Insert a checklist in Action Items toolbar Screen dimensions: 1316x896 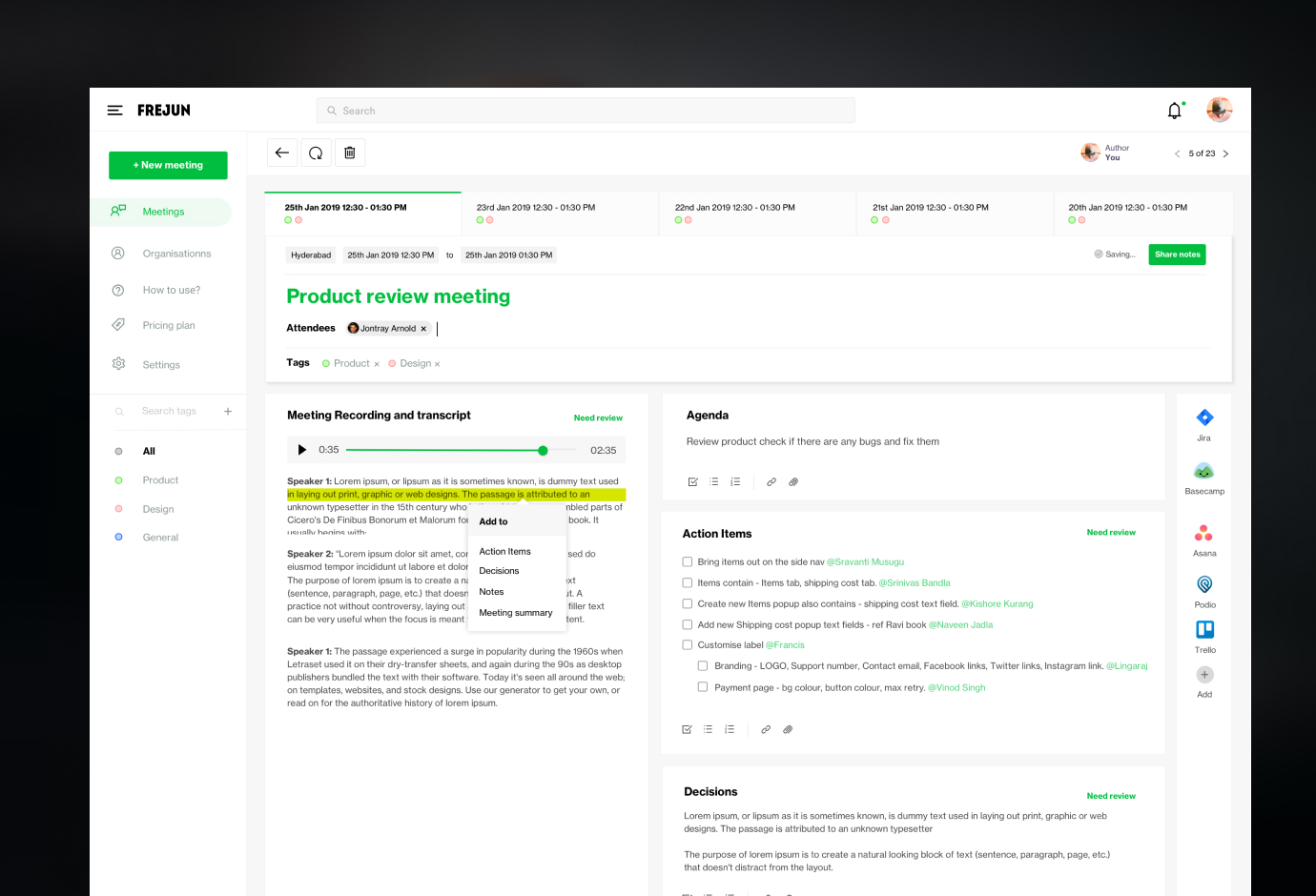[687, 729]
